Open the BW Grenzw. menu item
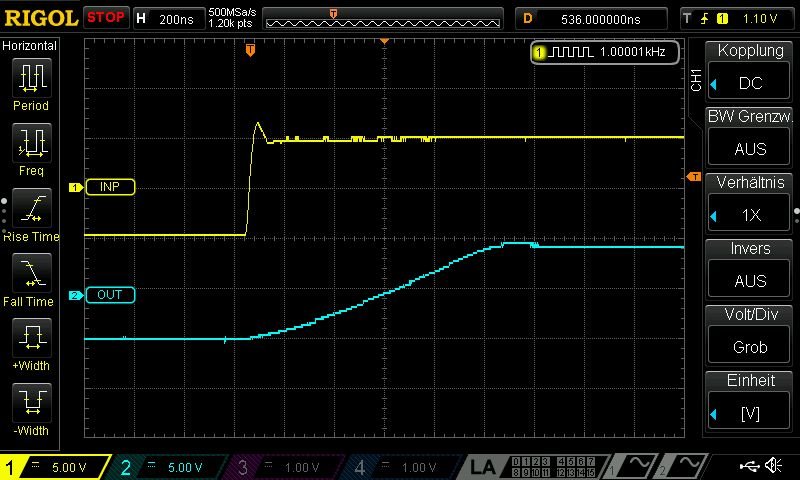The width and height of the screenshot is (800, 480). point(750,137)
